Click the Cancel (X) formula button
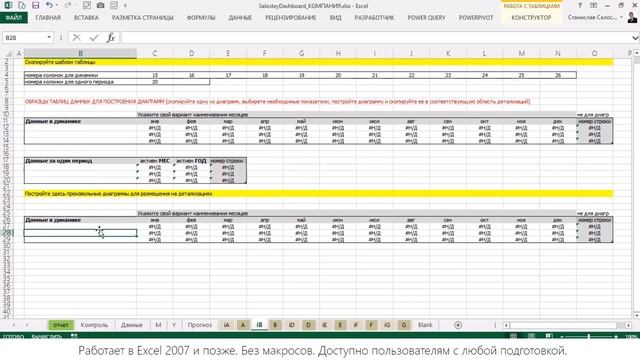Viewport: 640px width, 360px height. 76,38
